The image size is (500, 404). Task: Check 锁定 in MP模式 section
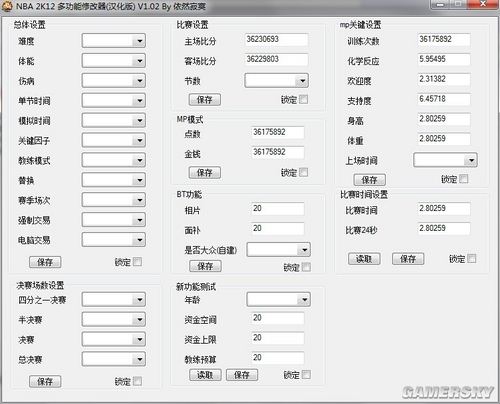tap(303, 172)
